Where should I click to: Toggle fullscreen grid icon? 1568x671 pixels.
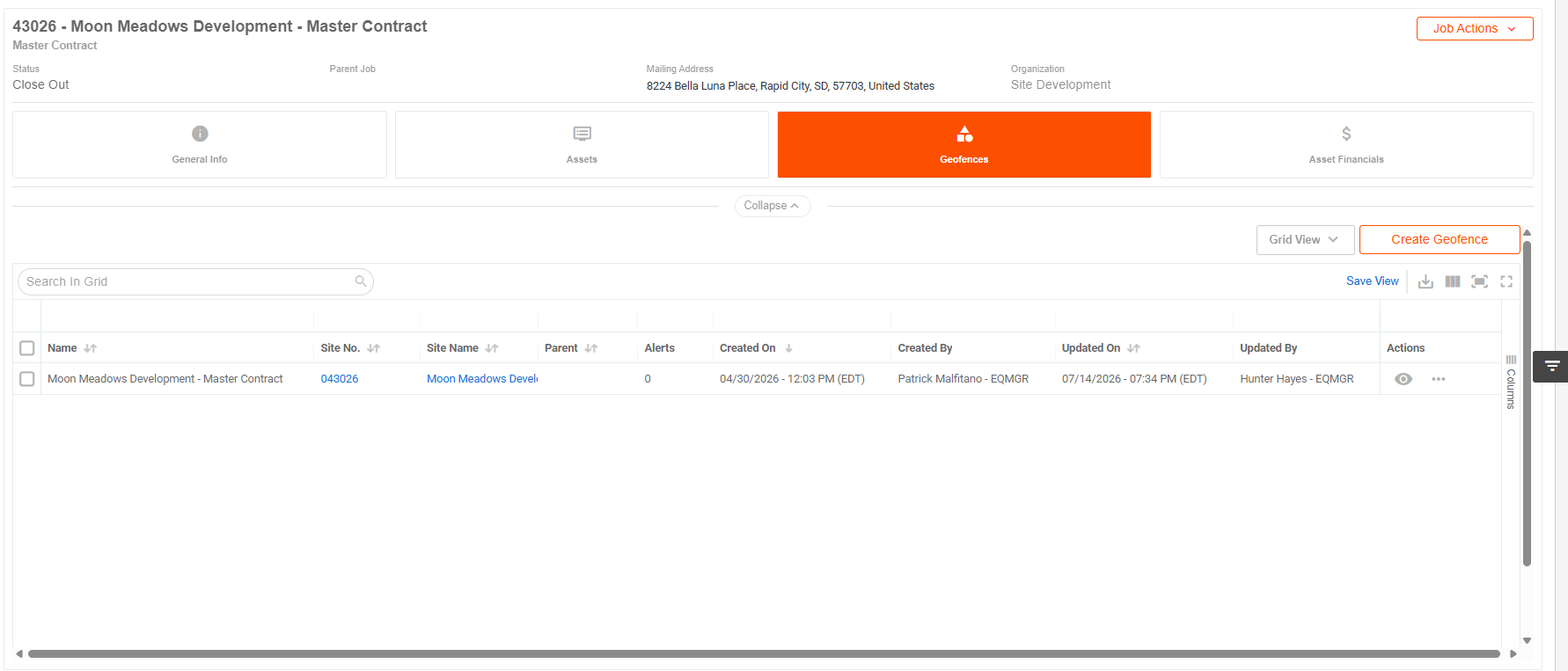point(1506,281)
